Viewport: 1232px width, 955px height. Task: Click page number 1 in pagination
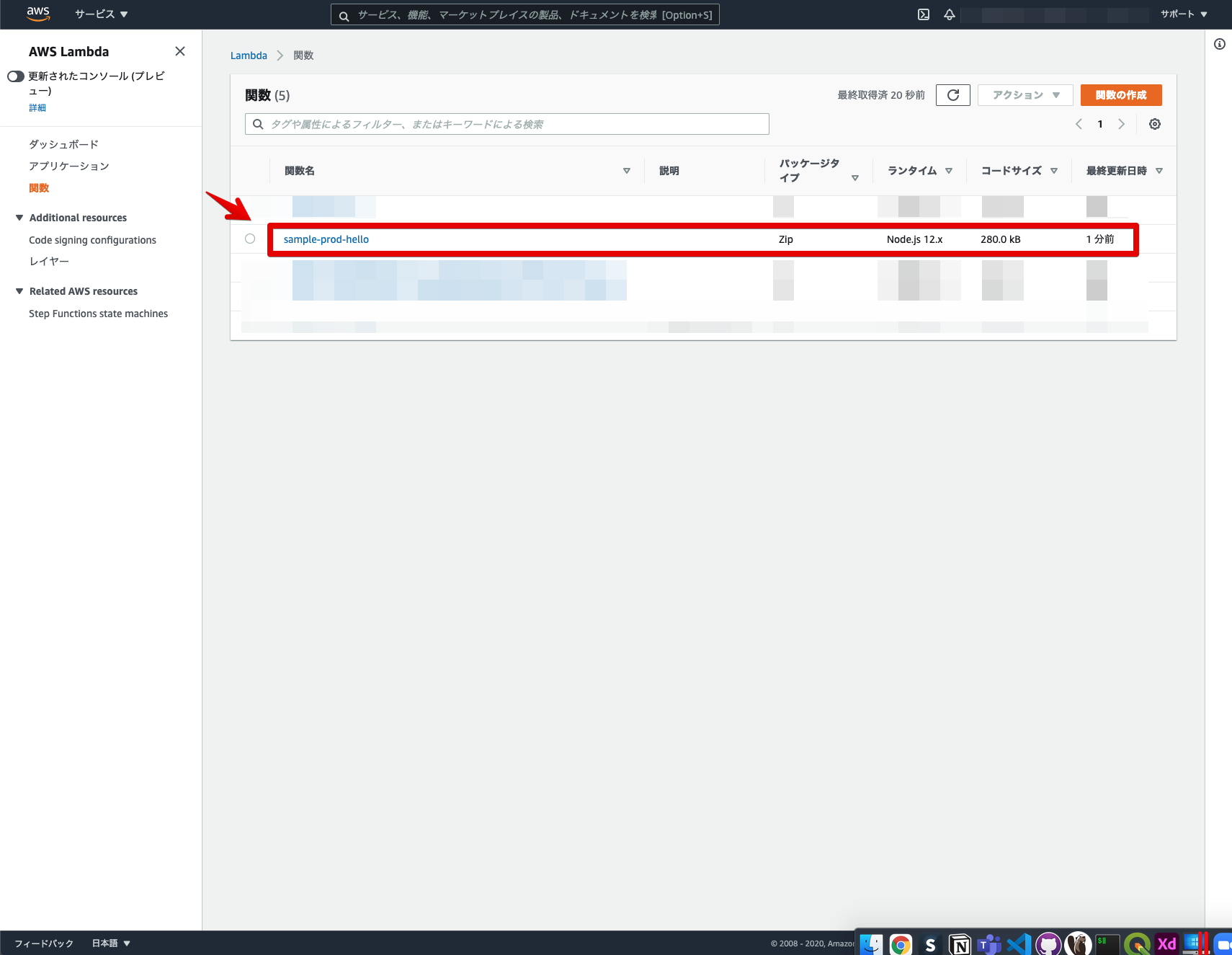pyautogui.click(x=1100, y=124)
